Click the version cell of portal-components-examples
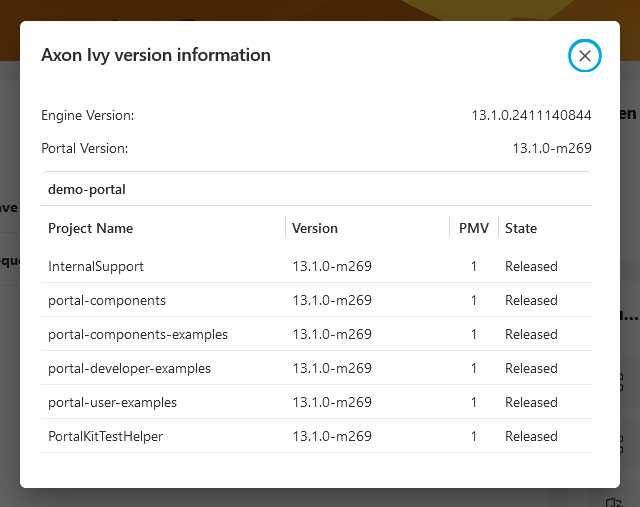Viewport: 640px width, 507px height. [x=332, y=334]
